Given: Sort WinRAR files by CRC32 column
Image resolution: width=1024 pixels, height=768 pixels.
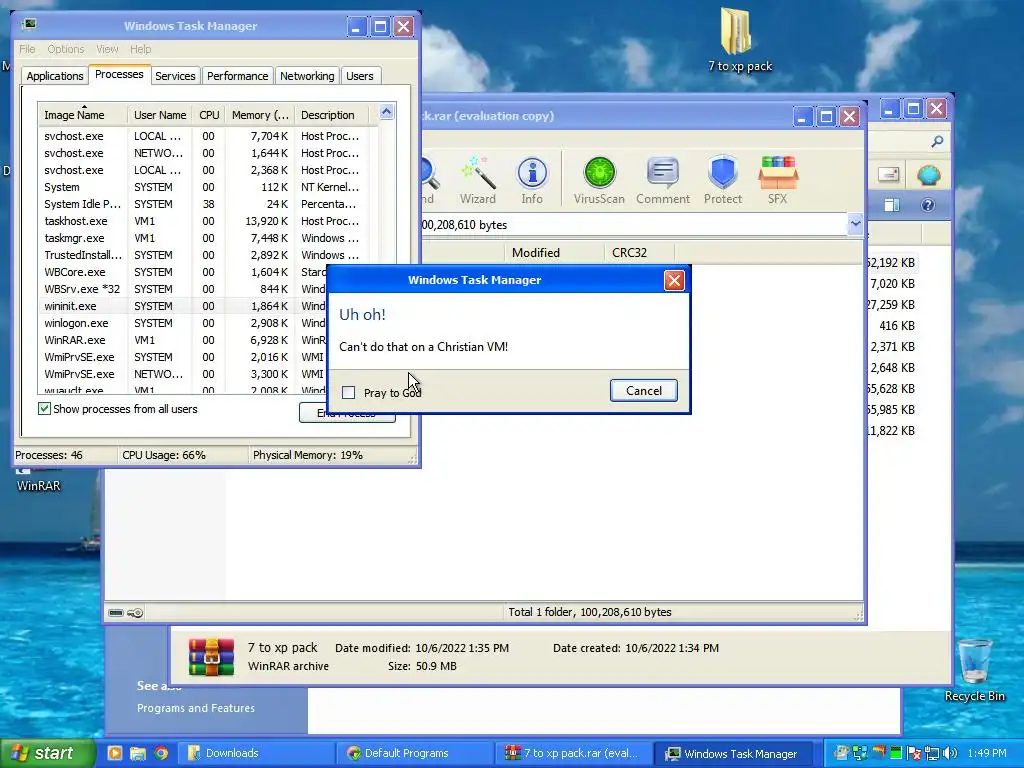Looking at the screenshot, I should click(x=639, y=253).
